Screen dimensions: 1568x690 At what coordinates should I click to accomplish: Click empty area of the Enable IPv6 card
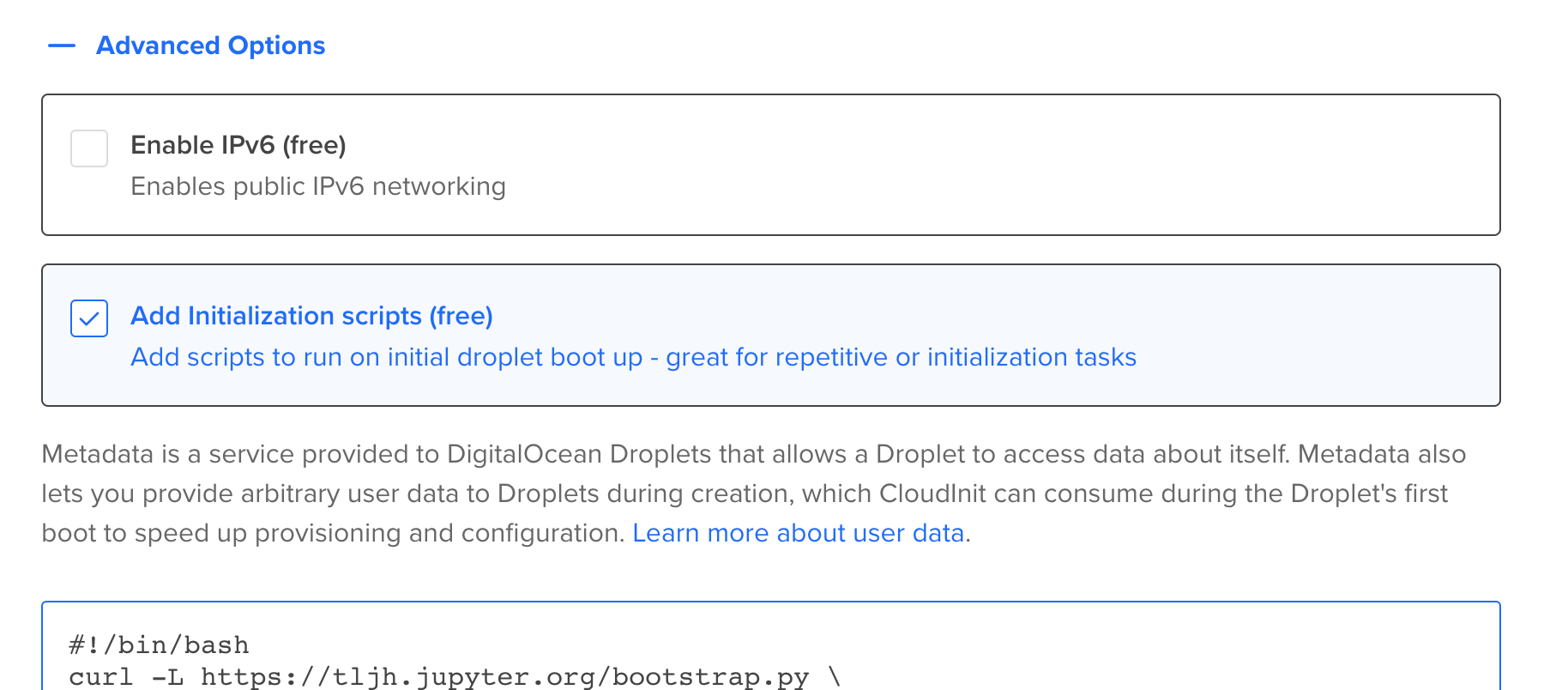tap(1029, 165)
